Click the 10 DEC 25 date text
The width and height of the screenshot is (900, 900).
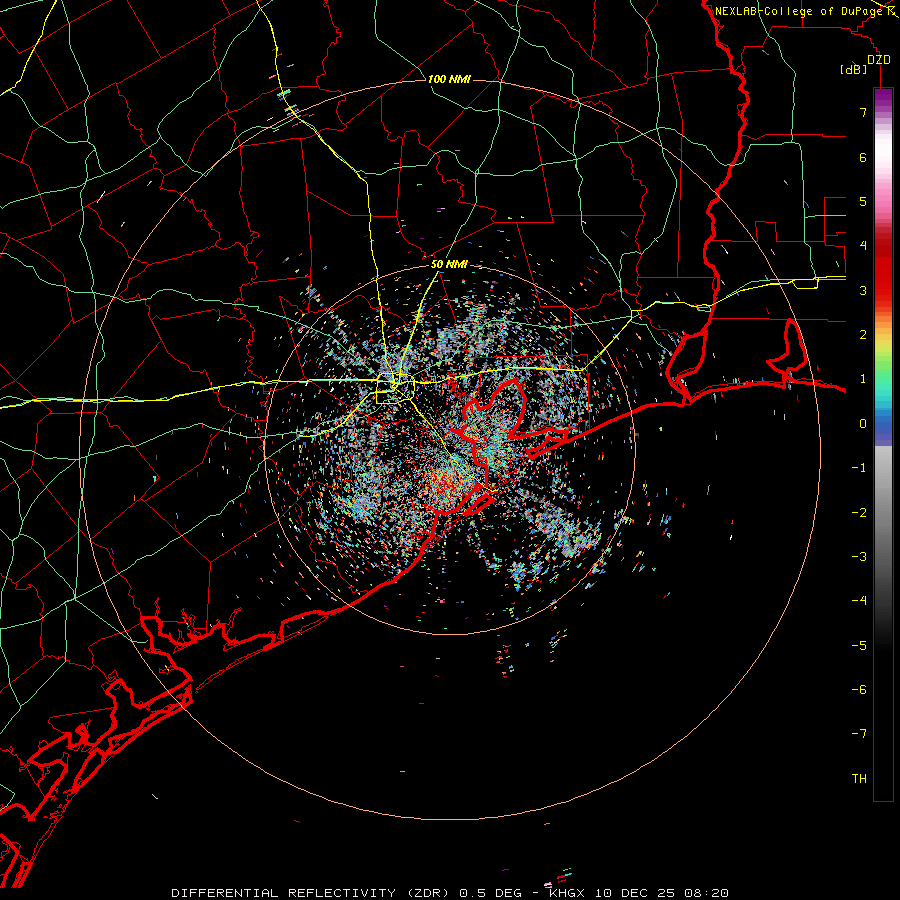tap(635, 893)
